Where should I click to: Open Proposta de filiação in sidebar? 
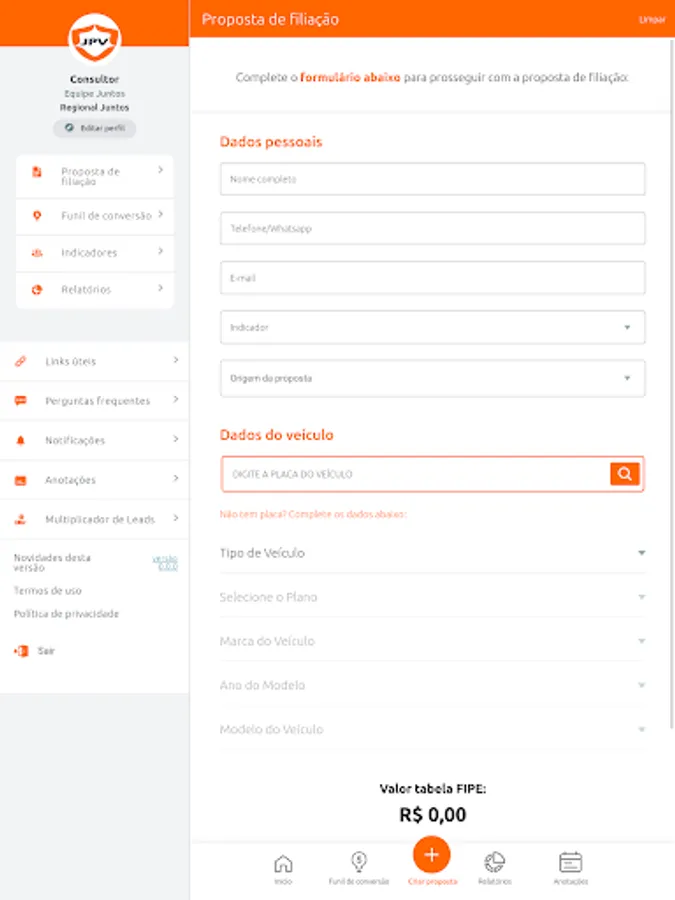pos(95,176)
